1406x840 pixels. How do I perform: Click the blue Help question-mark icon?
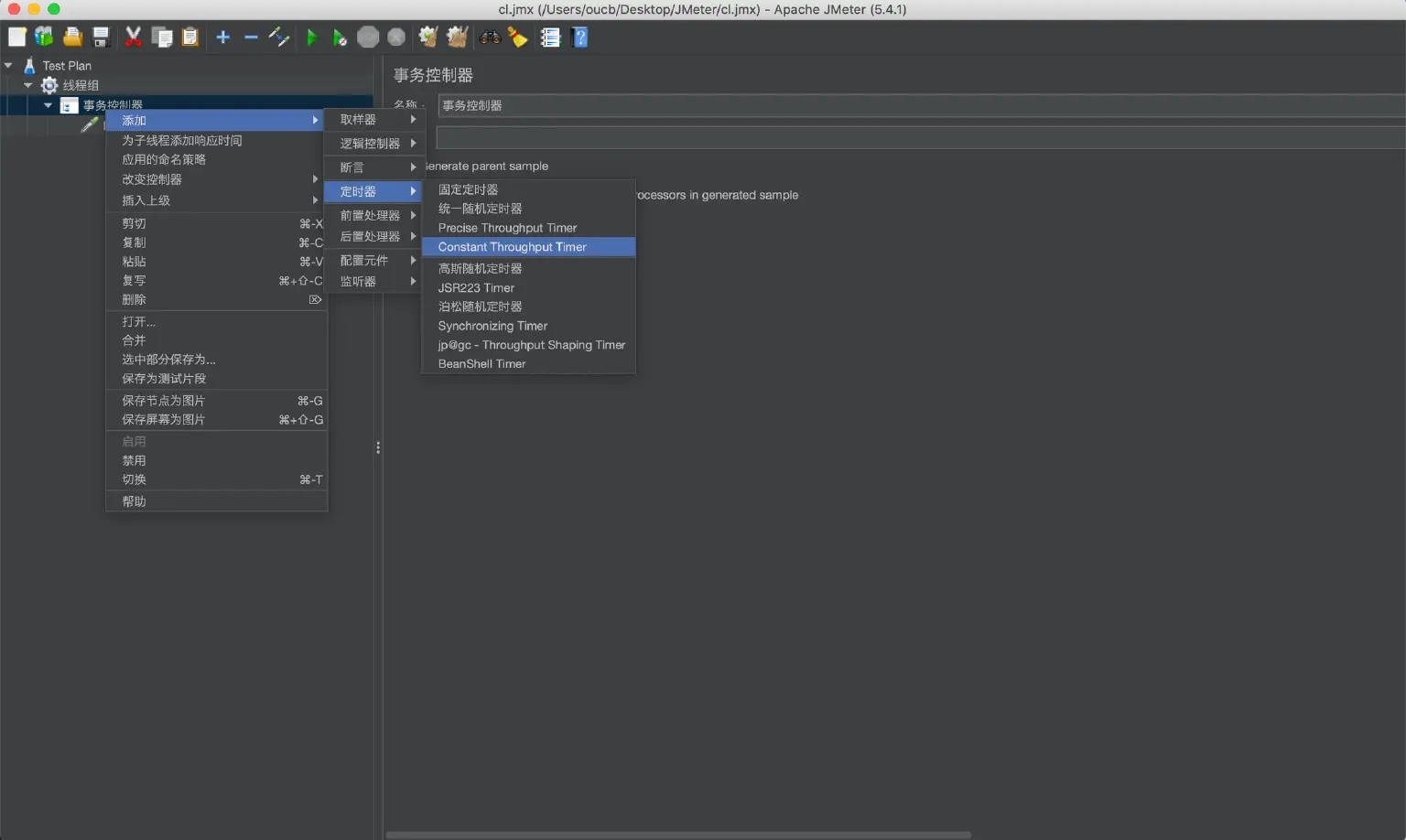(x=579, y=38)
